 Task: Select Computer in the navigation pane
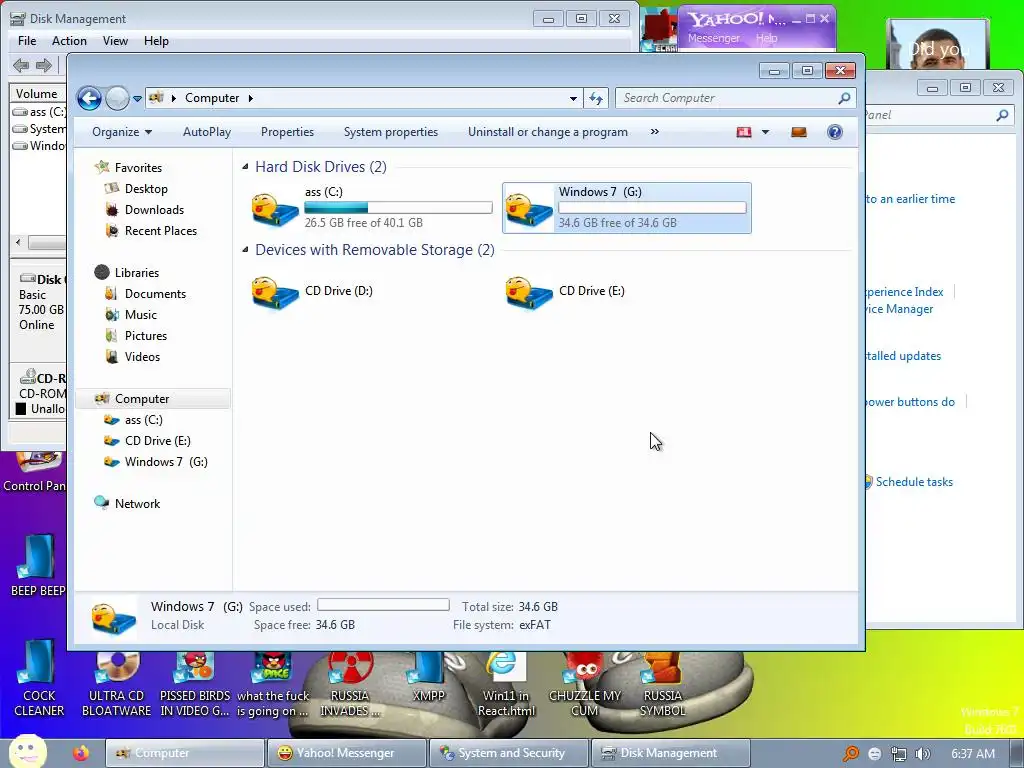142,399
